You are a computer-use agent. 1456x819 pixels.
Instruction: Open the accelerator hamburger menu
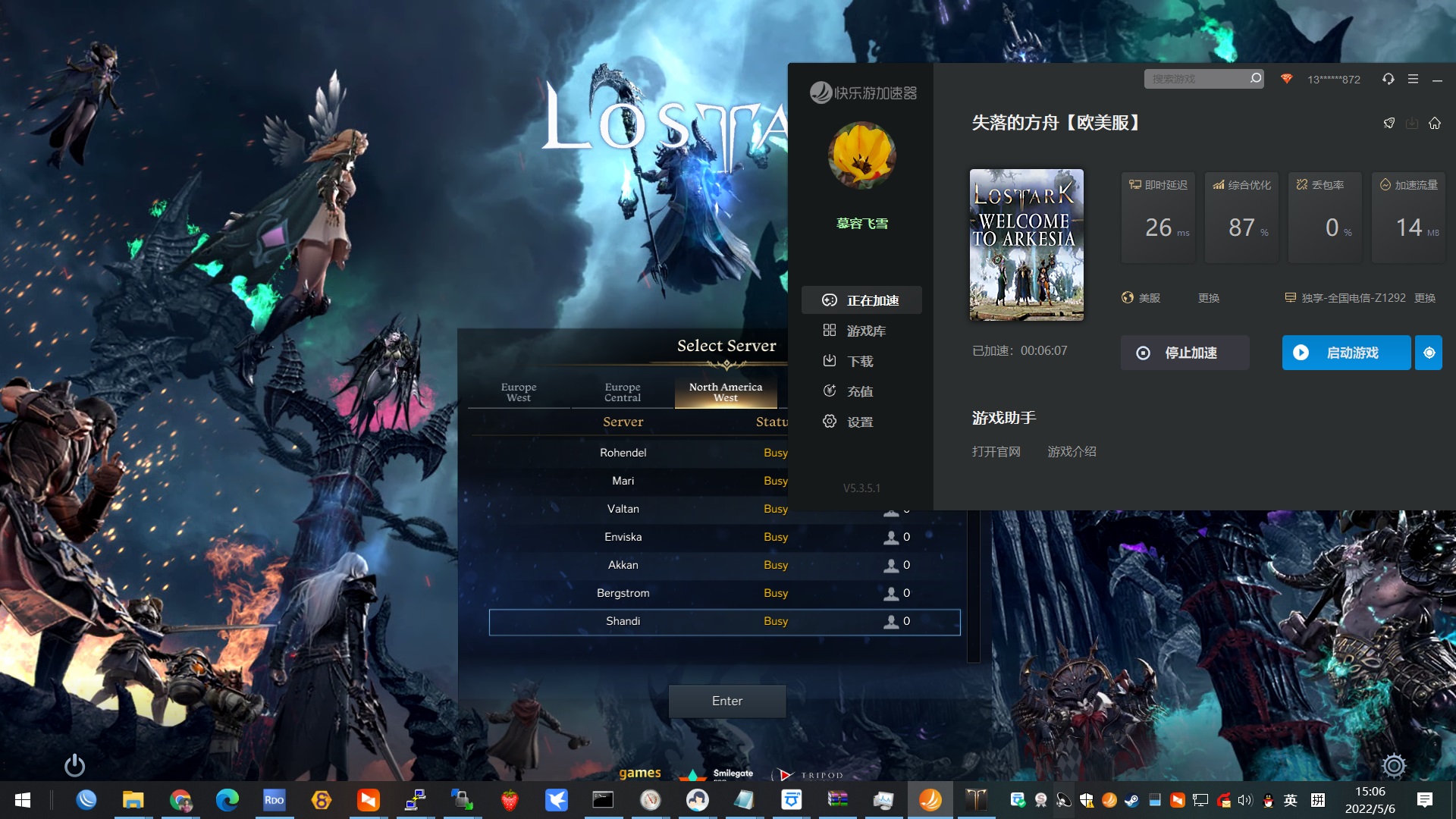point(1413,79)
